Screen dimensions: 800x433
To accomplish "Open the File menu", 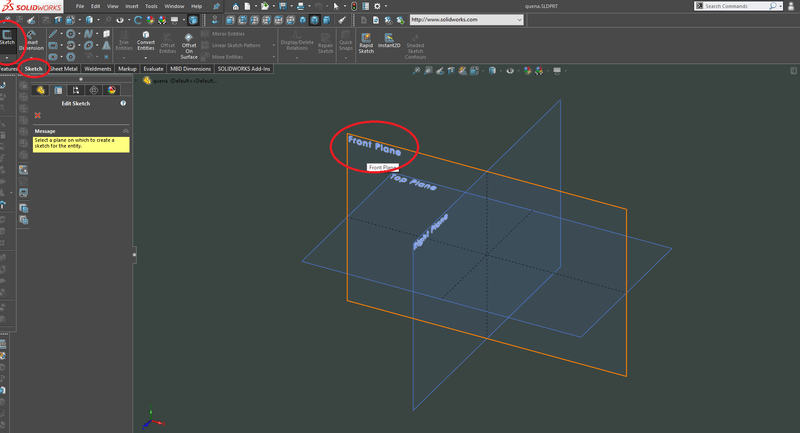I will (x=80, y=6).
